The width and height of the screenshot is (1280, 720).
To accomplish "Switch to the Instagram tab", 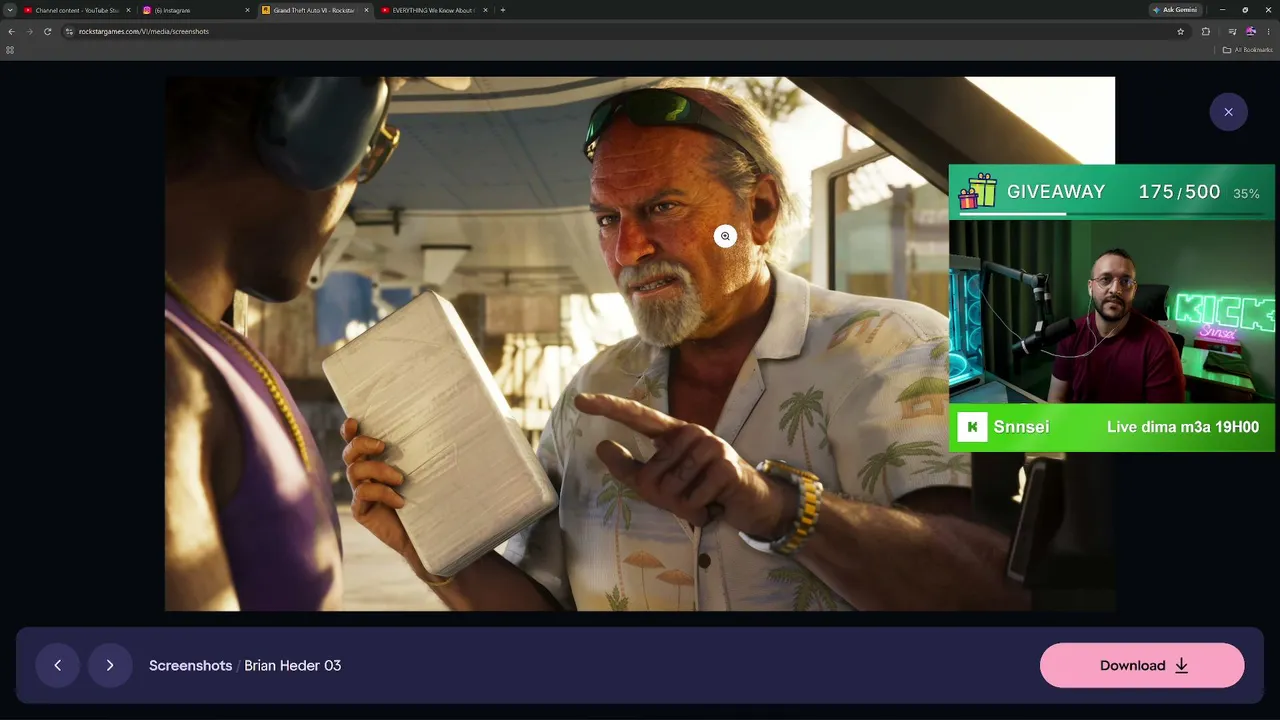I will point(195,10).
